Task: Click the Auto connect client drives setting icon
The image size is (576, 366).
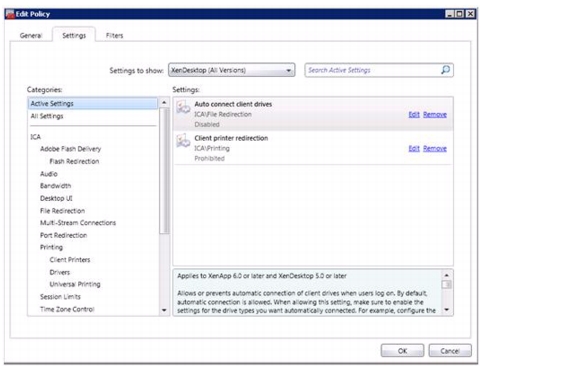Action: tap(183, 107)
